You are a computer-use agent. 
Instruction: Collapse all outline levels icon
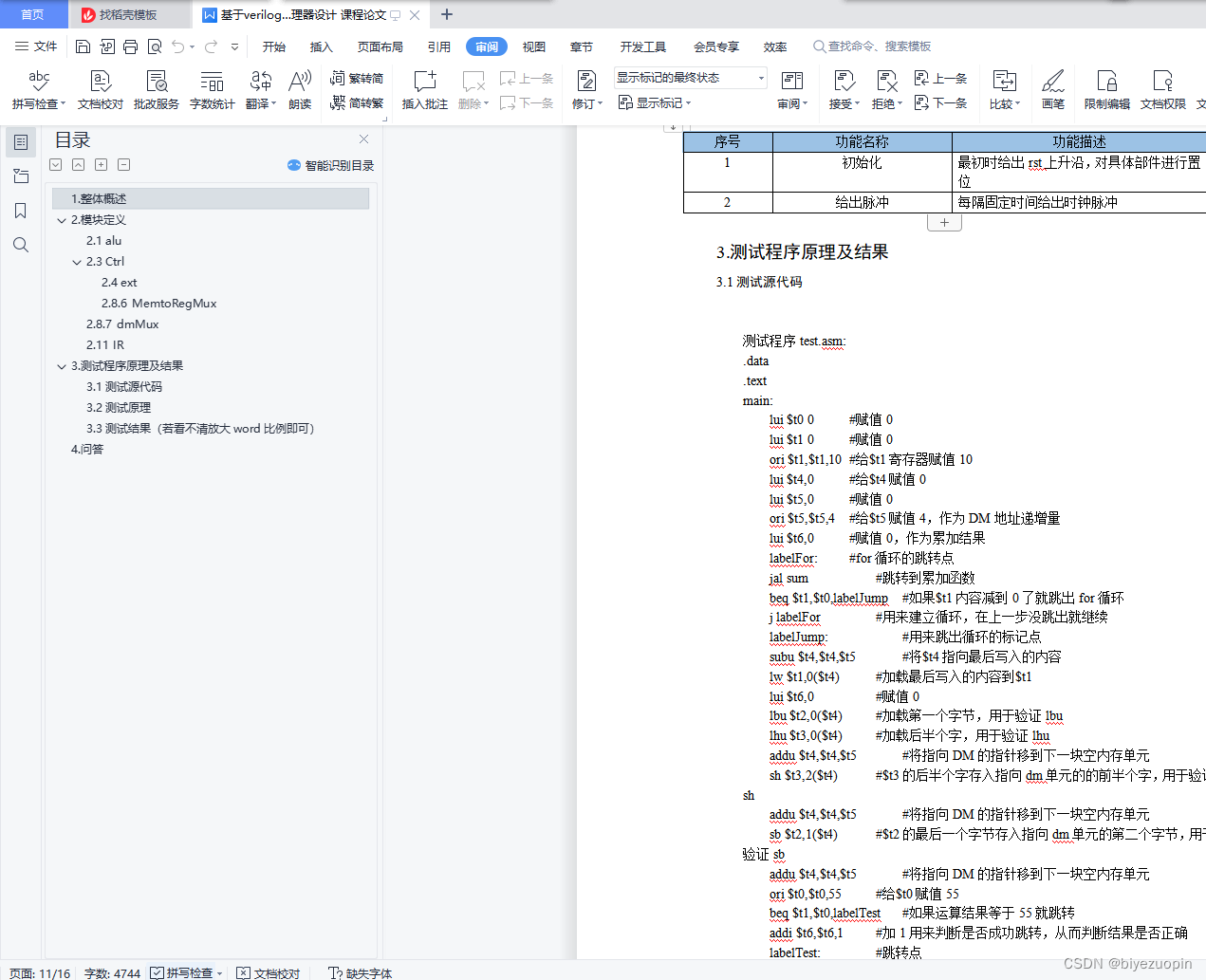(x=79, y=165)
